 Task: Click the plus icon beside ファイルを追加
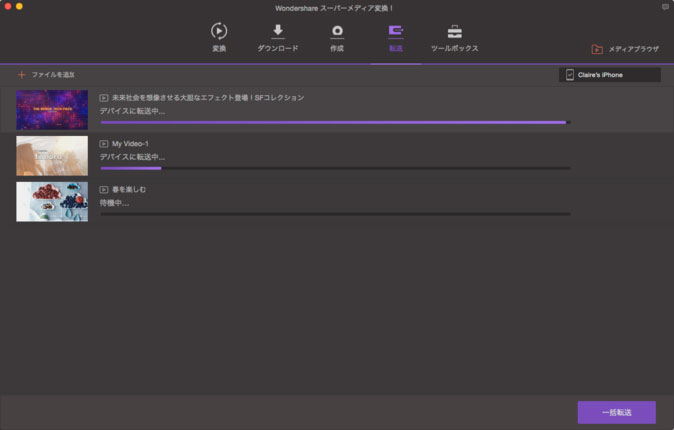click(21, 75)
